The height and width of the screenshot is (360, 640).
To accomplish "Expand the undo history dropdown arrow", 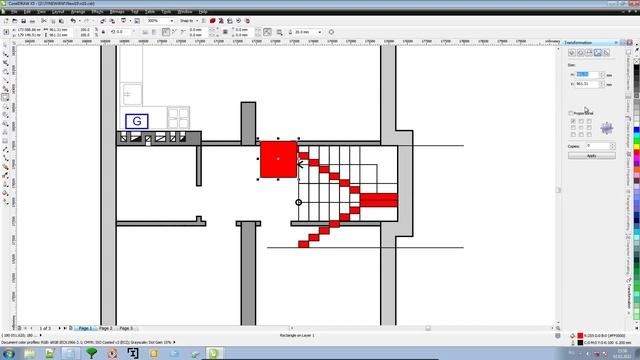I will pyautogui.click(x=80, y=21).
